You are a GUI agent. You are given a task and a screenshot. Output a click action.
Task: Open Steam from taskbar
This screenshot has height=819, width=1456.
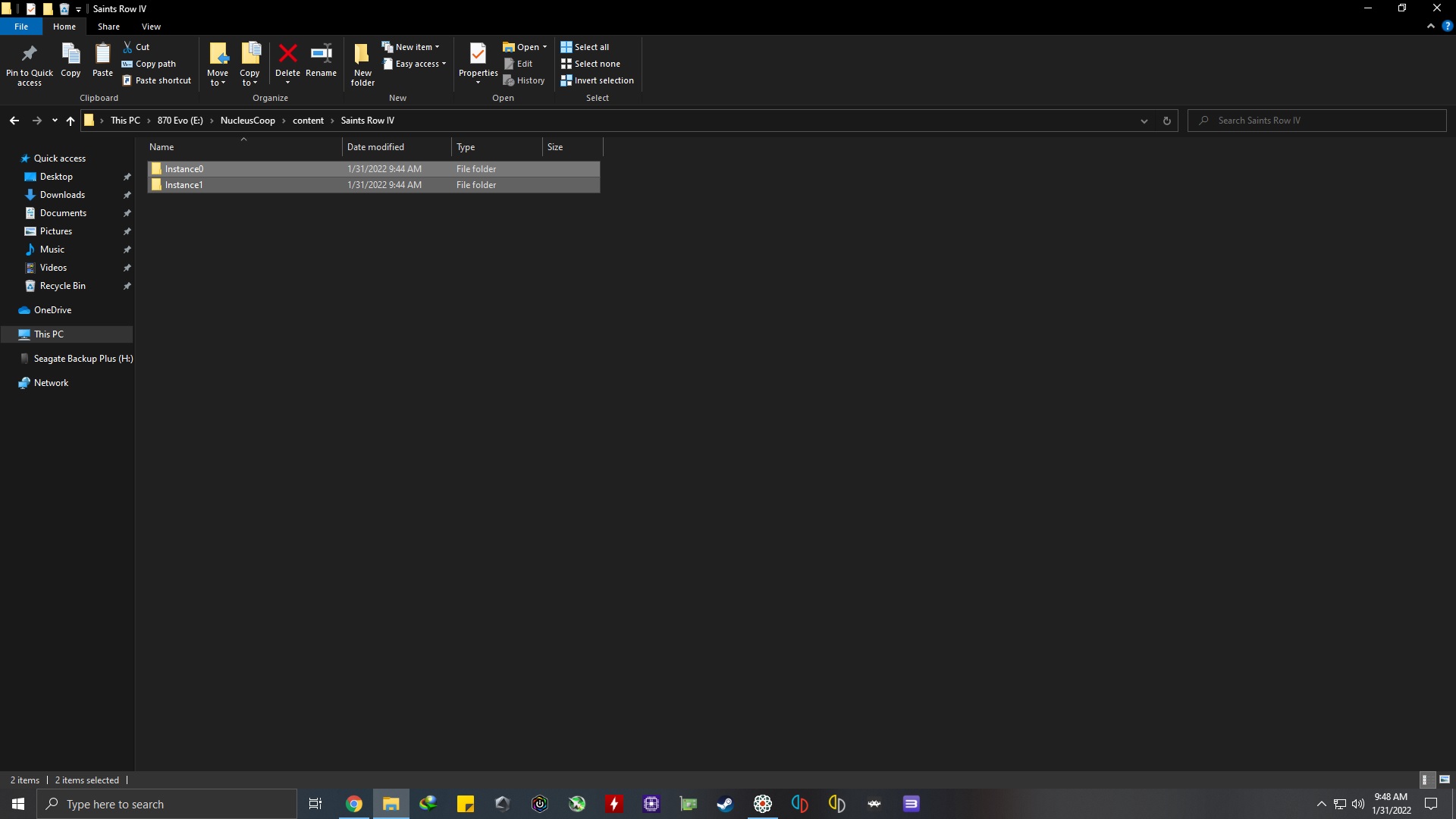(725, 804)
